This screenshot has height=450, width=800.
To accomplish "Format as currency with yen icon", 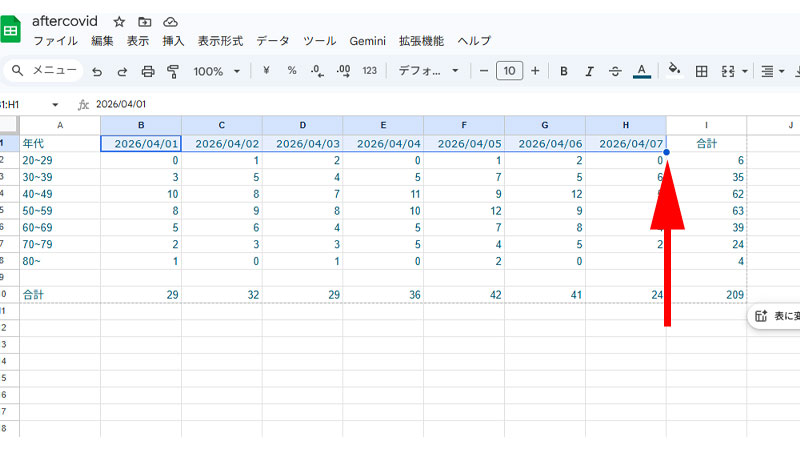I will point(266,71).
